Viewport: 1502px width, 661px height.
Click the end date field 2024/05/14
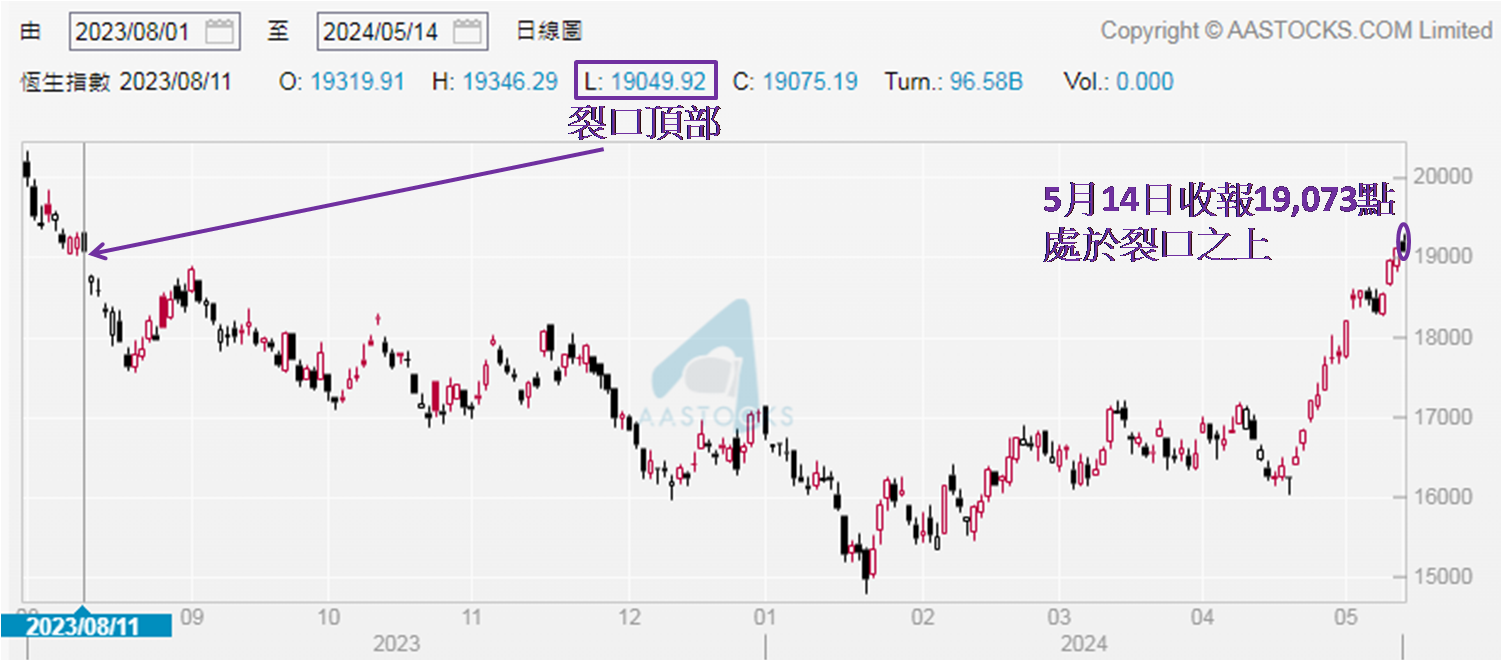382,31
